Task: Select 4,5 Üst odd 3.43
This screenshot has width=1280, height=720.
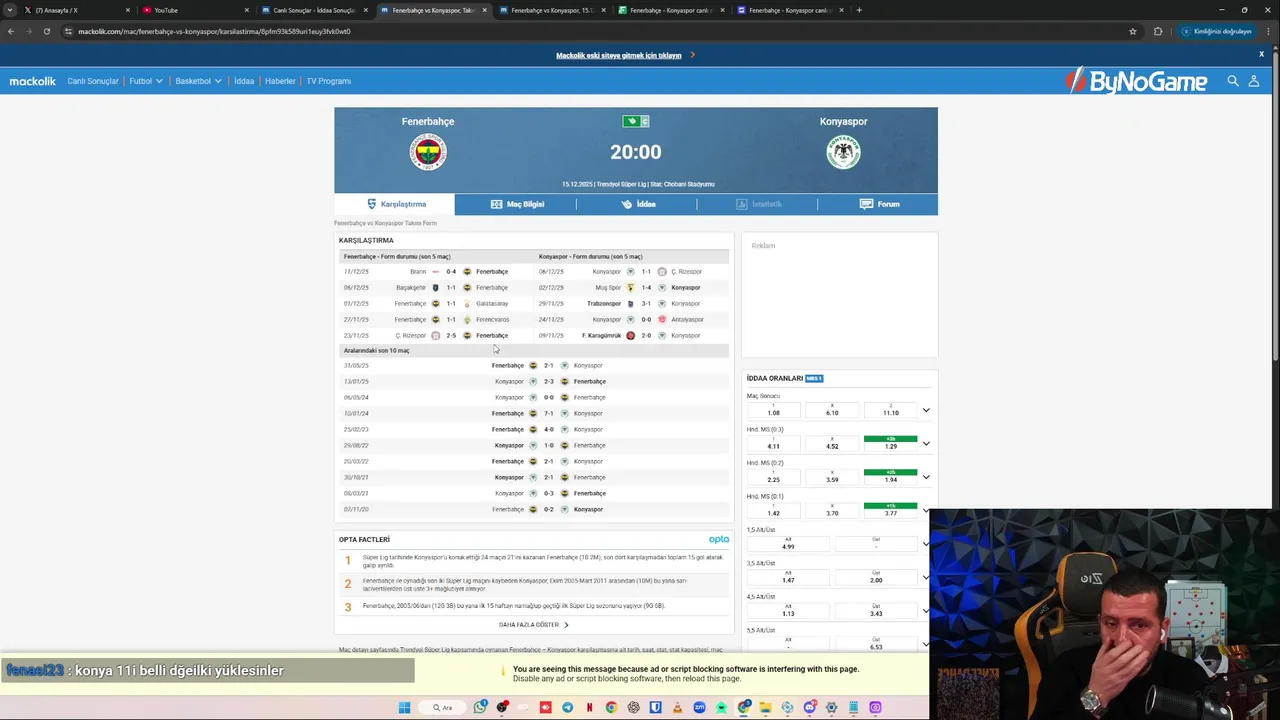Action: pyautogui.click(x=876, y=610)
